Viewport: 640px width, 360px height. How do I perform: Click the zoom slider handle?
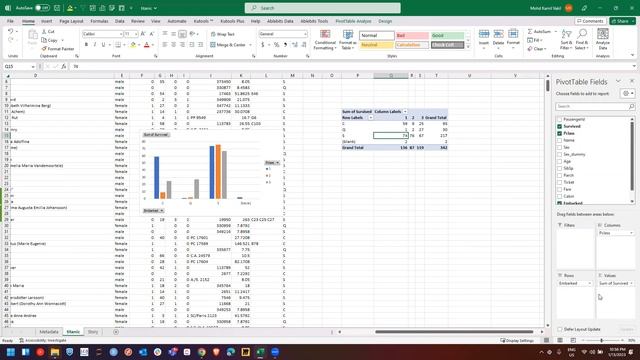(602, 340)
